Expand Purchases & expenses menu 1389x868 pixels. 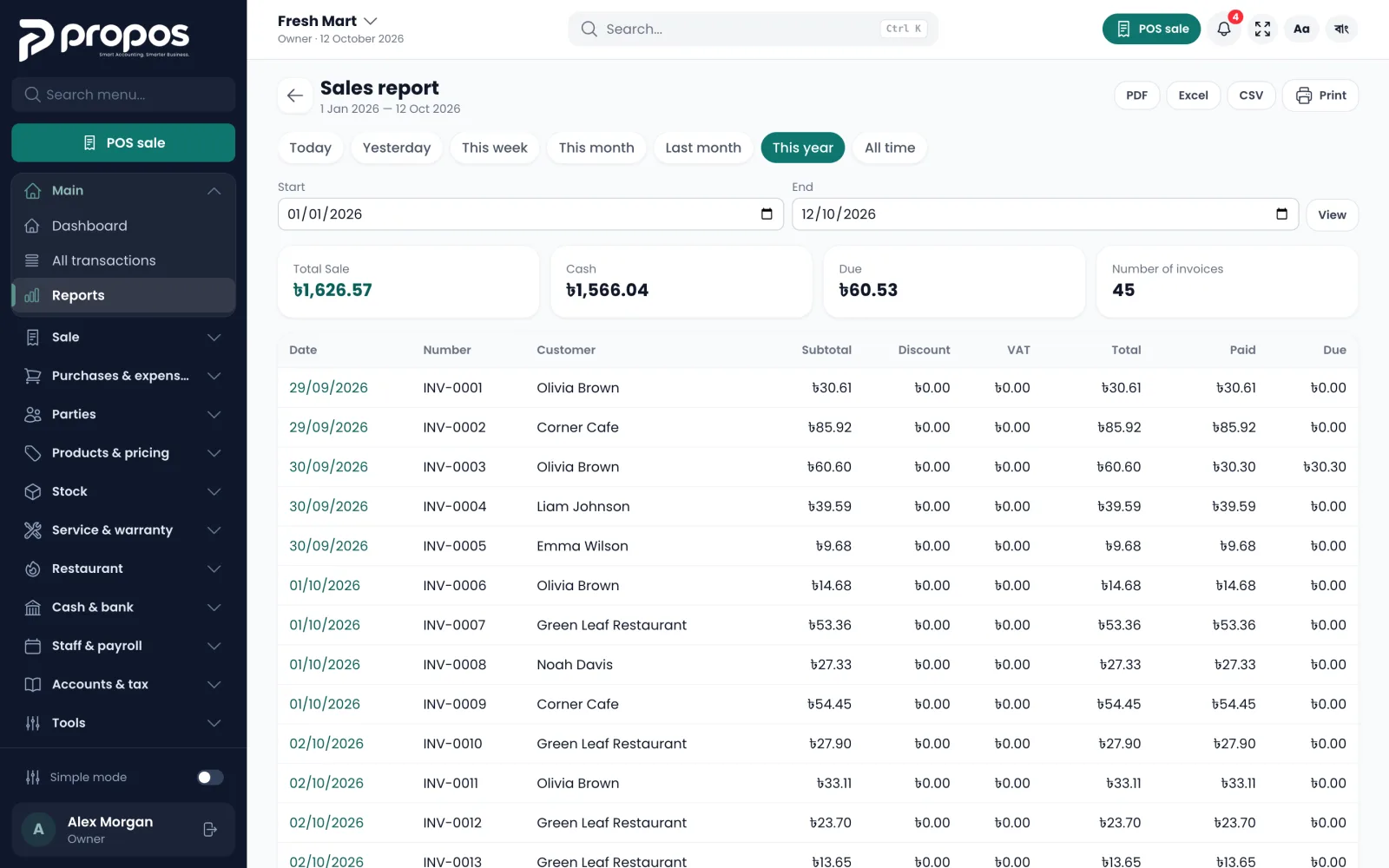pos(123,376)
